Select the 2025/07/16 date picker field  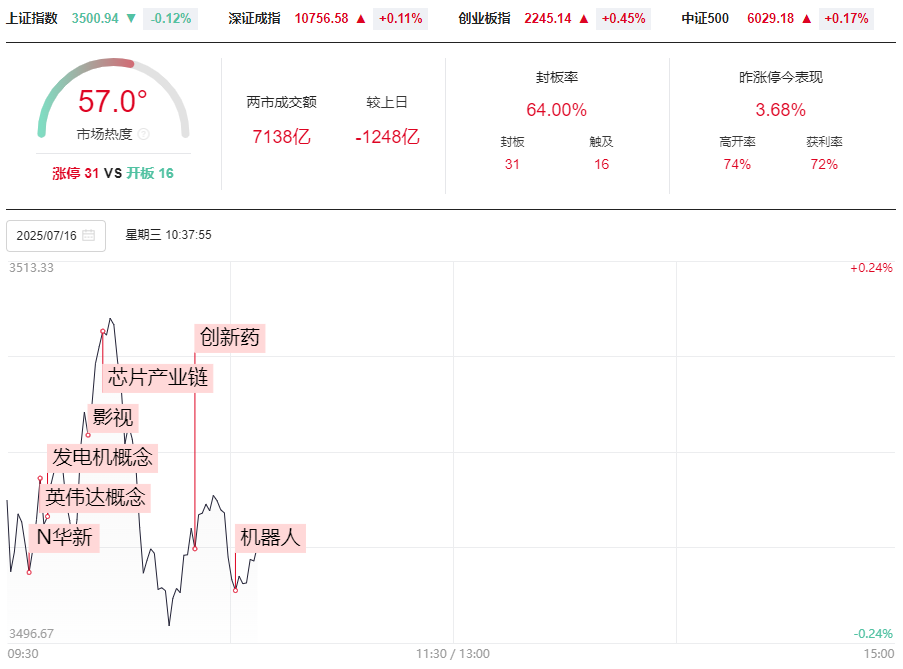[56, 236]
